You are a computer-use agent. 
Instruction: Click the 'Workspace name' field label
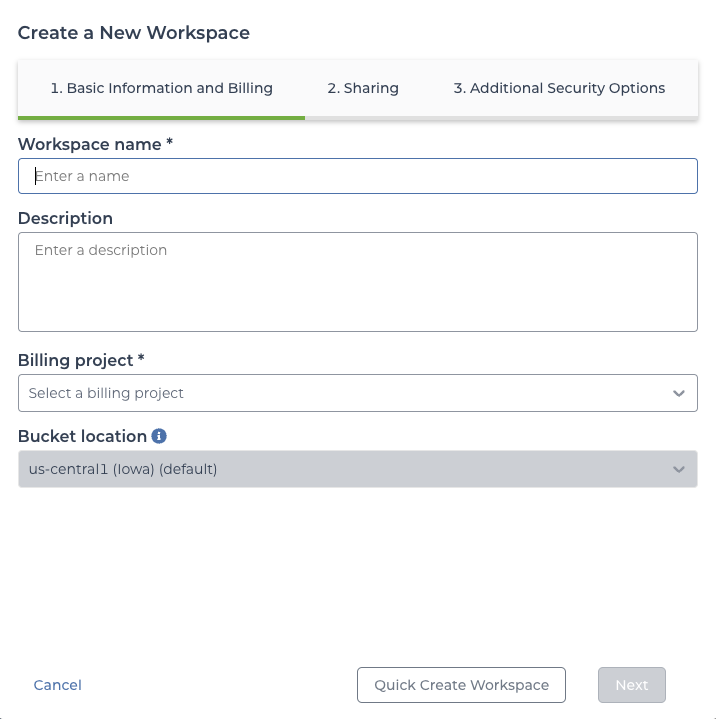click(x=90, y=144)
